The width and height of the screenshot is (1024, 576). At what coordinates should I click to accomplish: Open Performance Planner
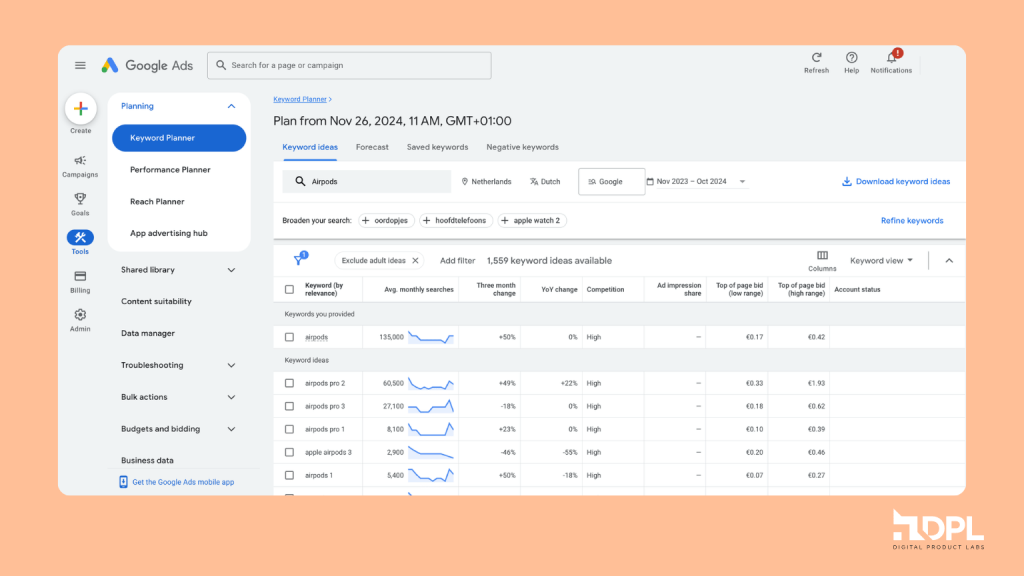click(170, 170)
